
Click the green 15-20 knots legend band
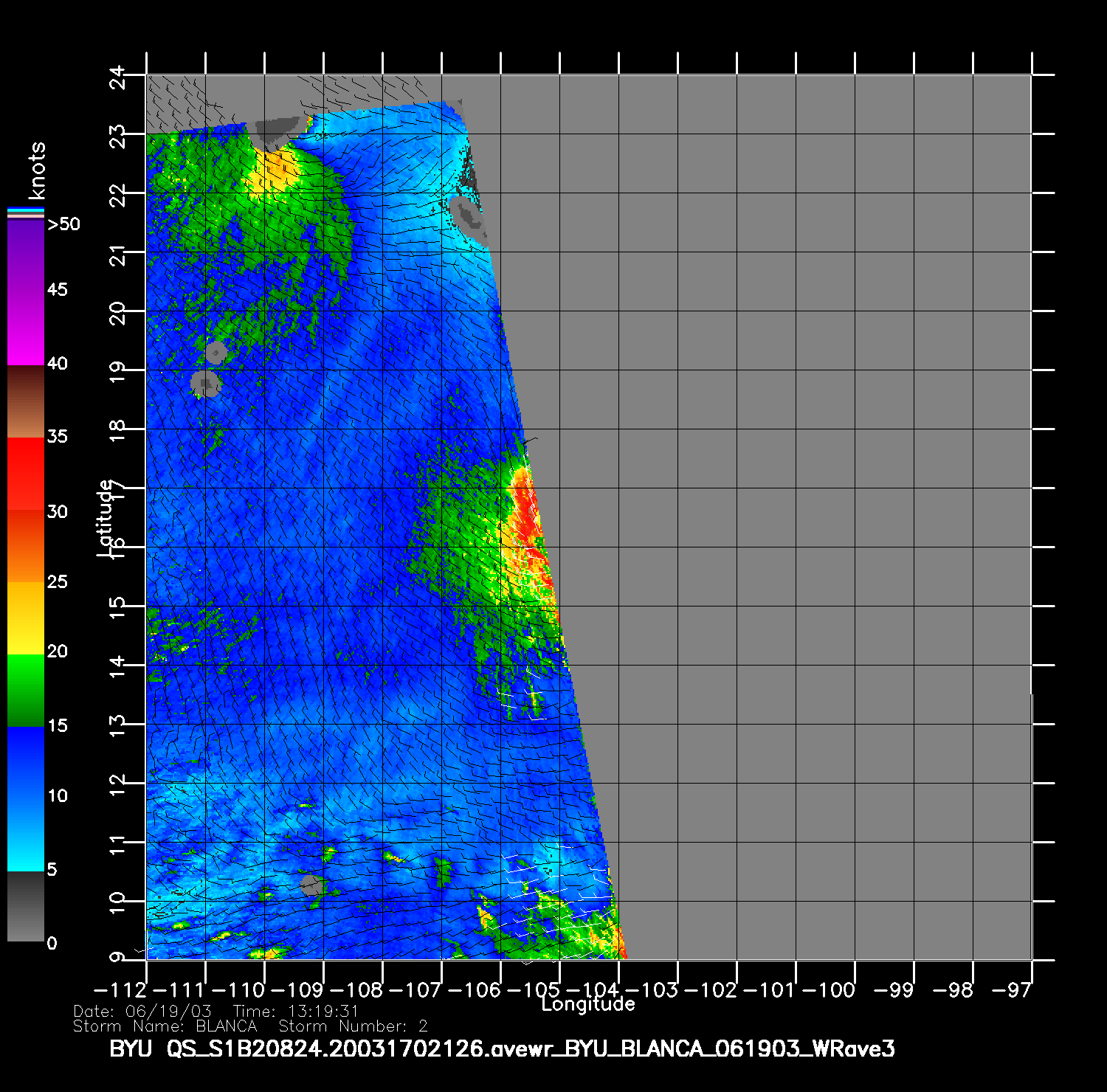(25, 690)
